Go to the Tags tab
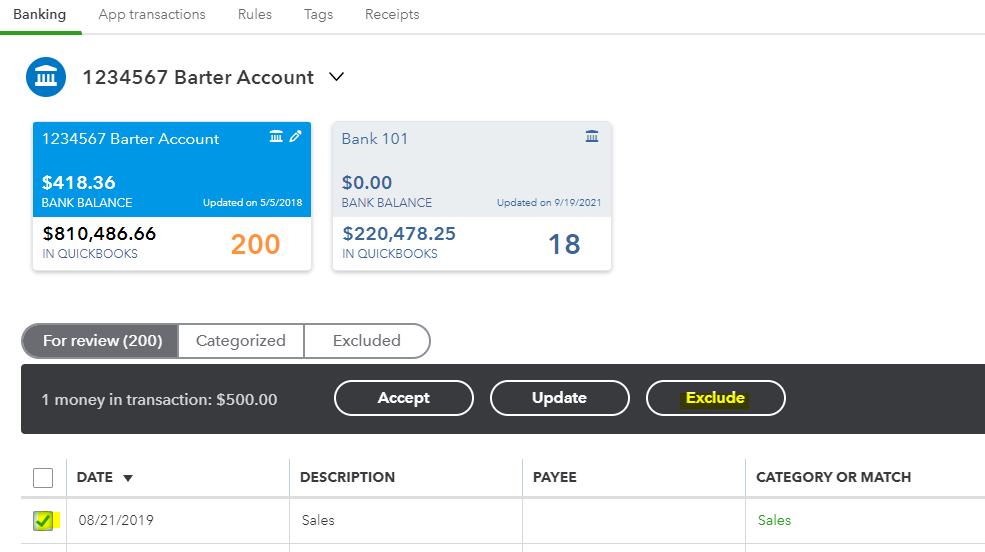Viewport: 985px width, 552px height. coord(318,15)
